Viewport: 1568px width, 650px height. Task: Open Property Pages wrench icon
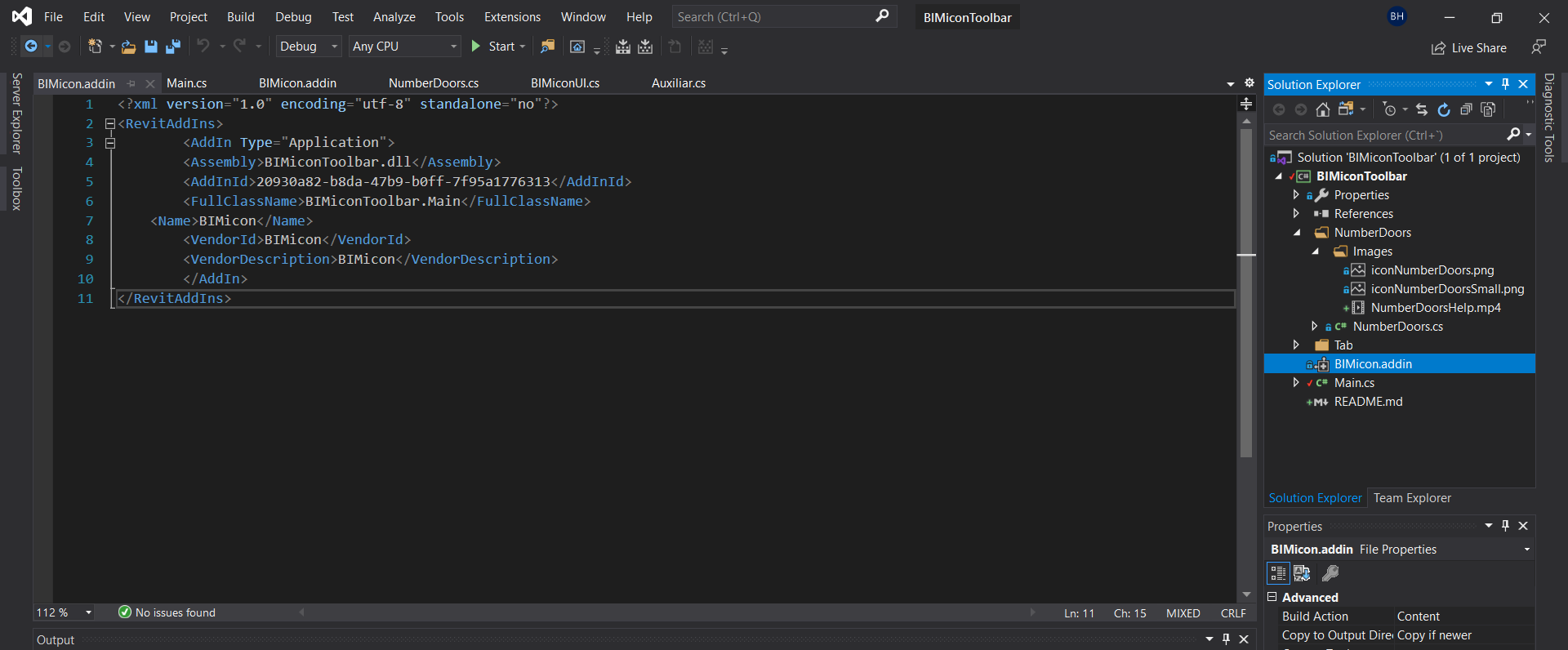(1330, 573)
